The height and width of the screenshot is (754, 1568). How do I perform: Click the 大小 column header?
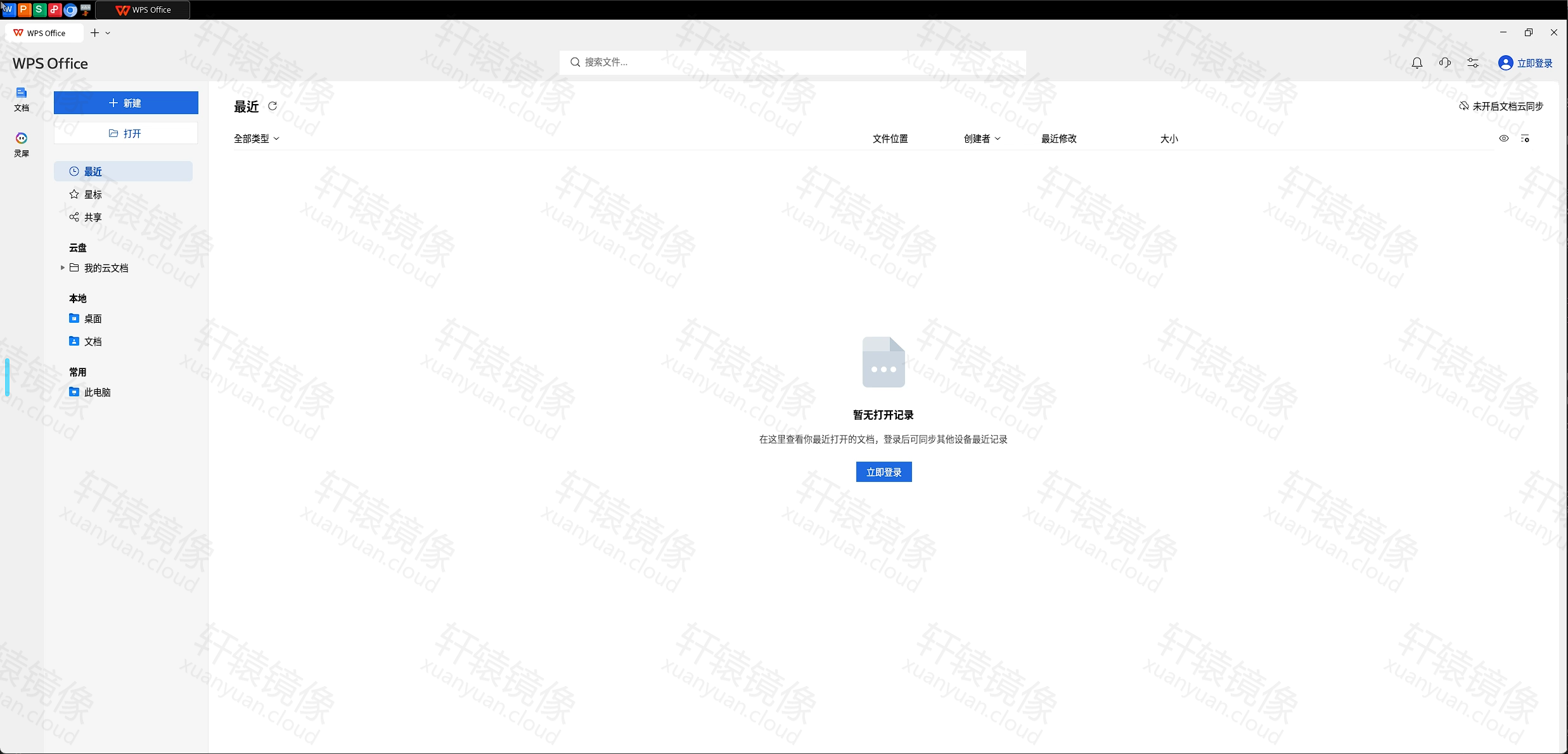[1169, 138]
